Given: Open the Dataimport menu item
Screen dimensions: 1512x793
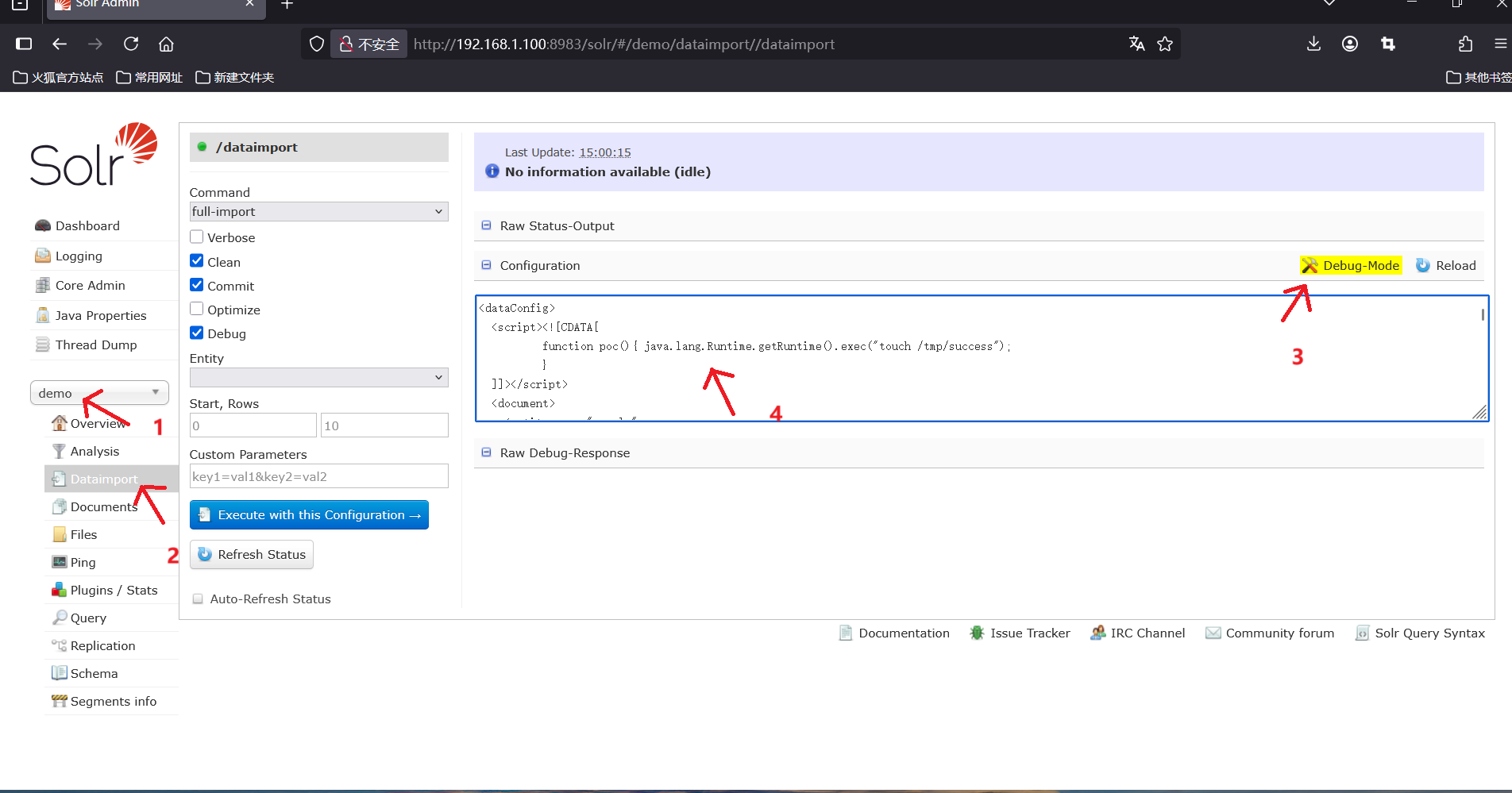Looking at the screenshot, I should (x=111, y=479).
